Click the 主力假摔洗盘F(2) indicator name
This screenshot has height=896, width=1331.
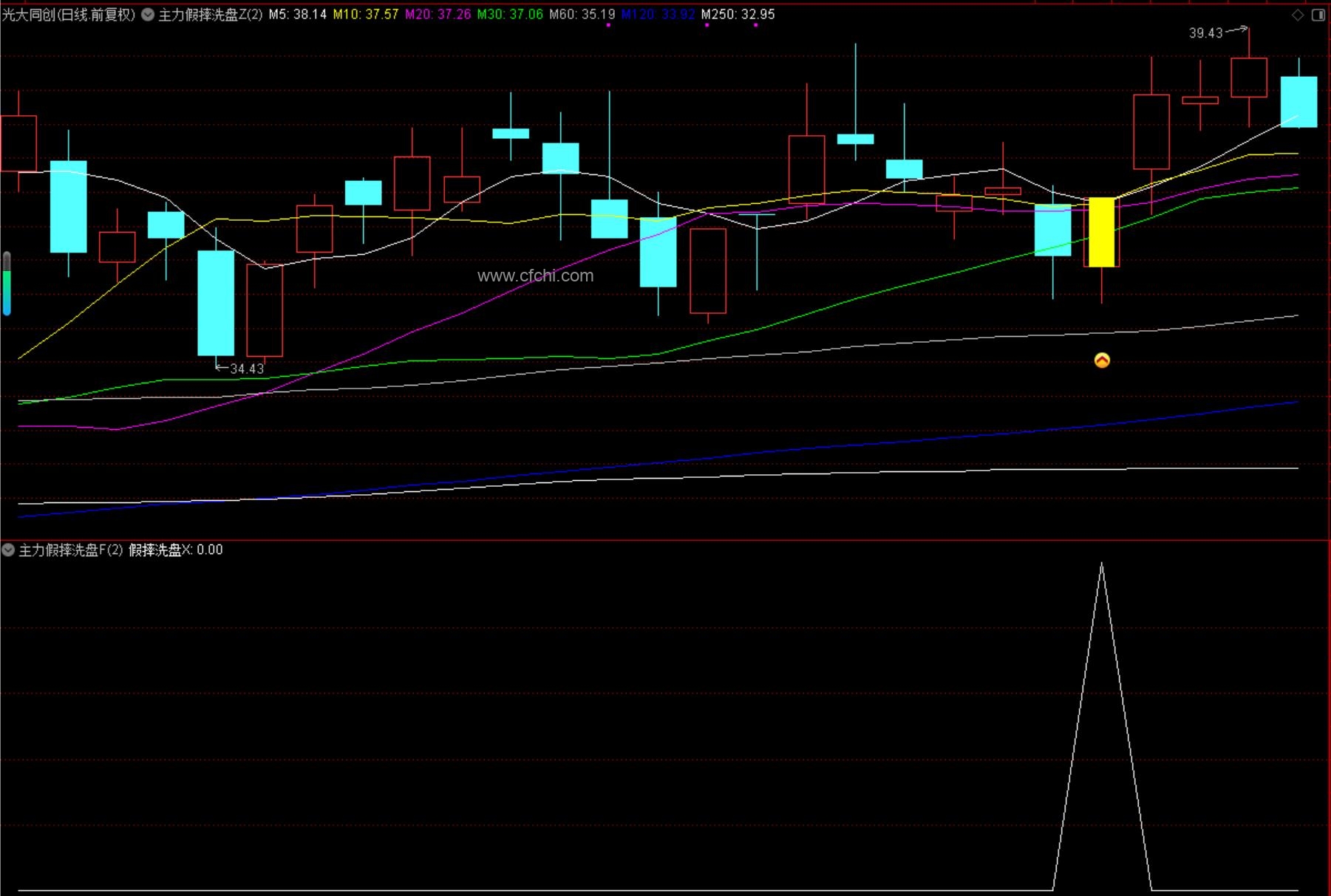tap(70, 550)
